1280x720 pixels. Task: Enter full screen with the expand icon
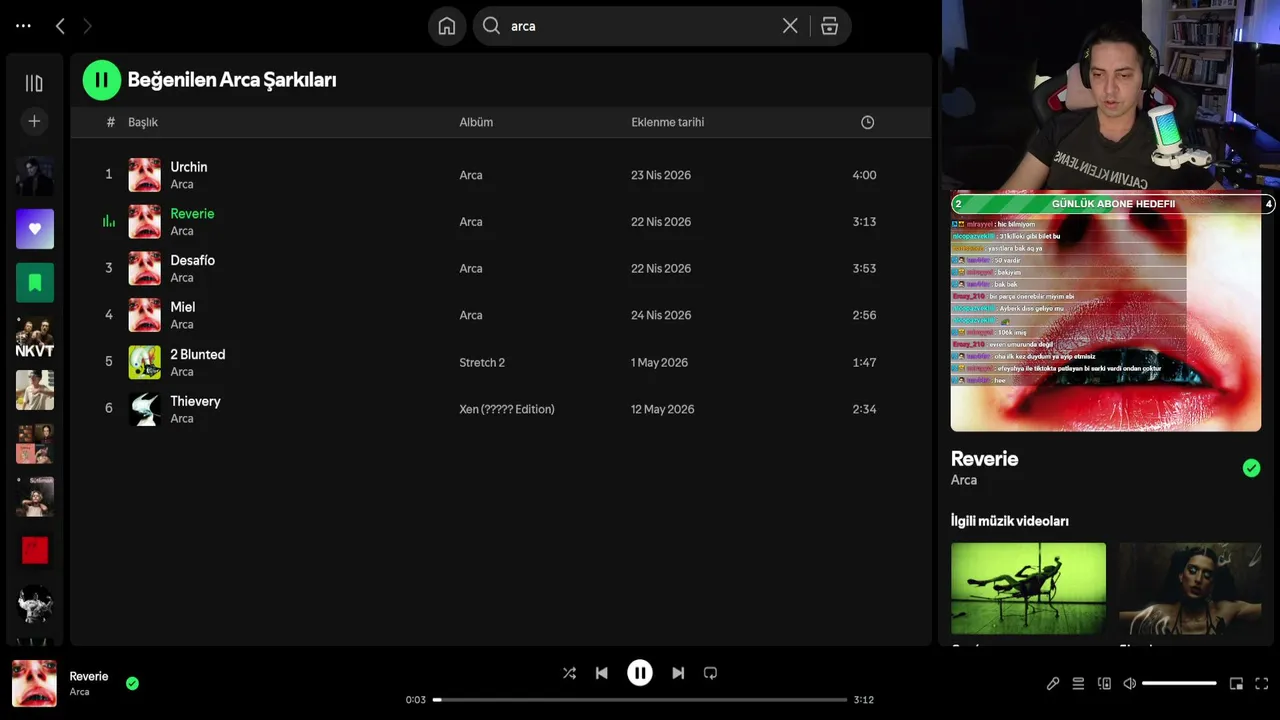1261,684
